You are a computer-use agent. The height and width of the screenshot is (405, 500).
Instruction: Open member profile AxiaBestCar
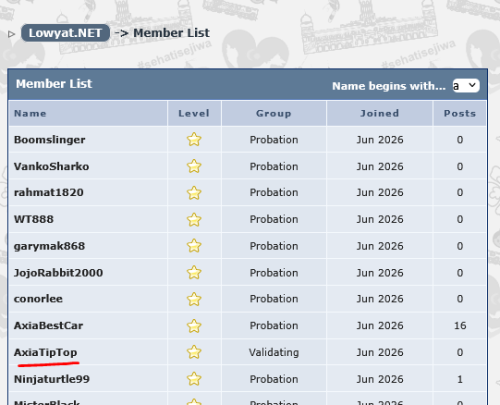click(48, 326)
